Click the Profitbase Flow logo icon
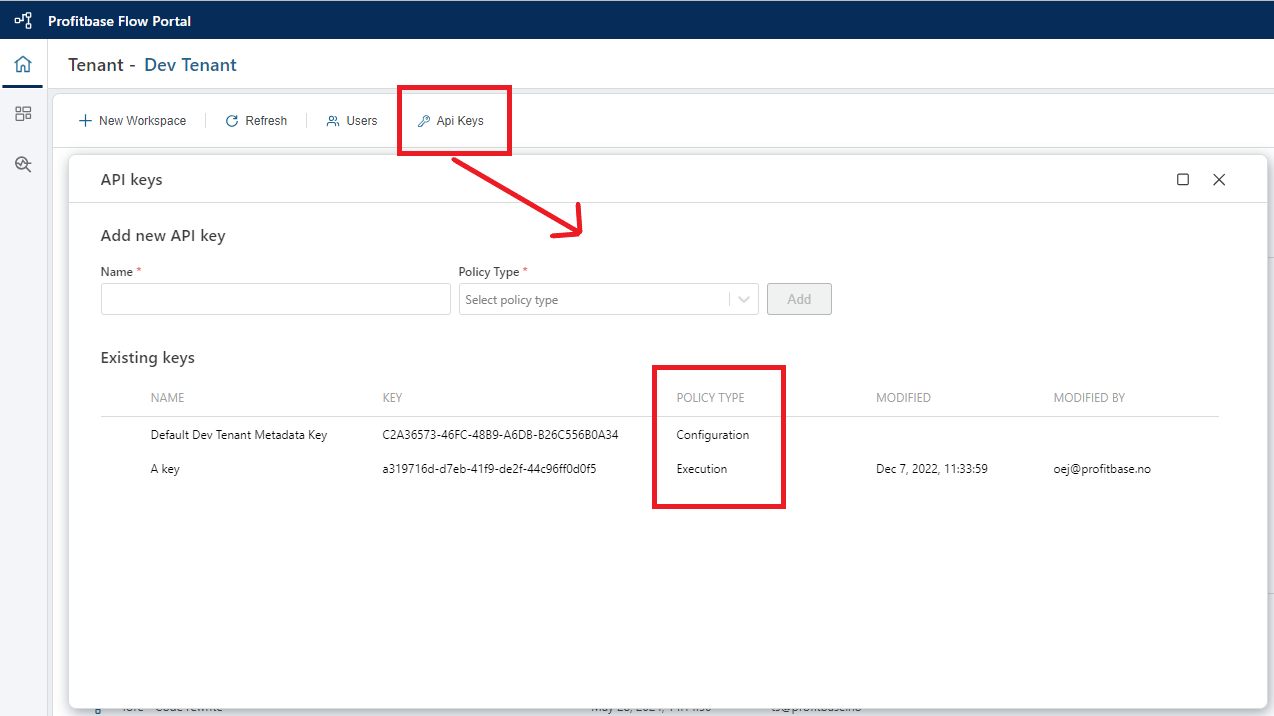 click(22, 20)
